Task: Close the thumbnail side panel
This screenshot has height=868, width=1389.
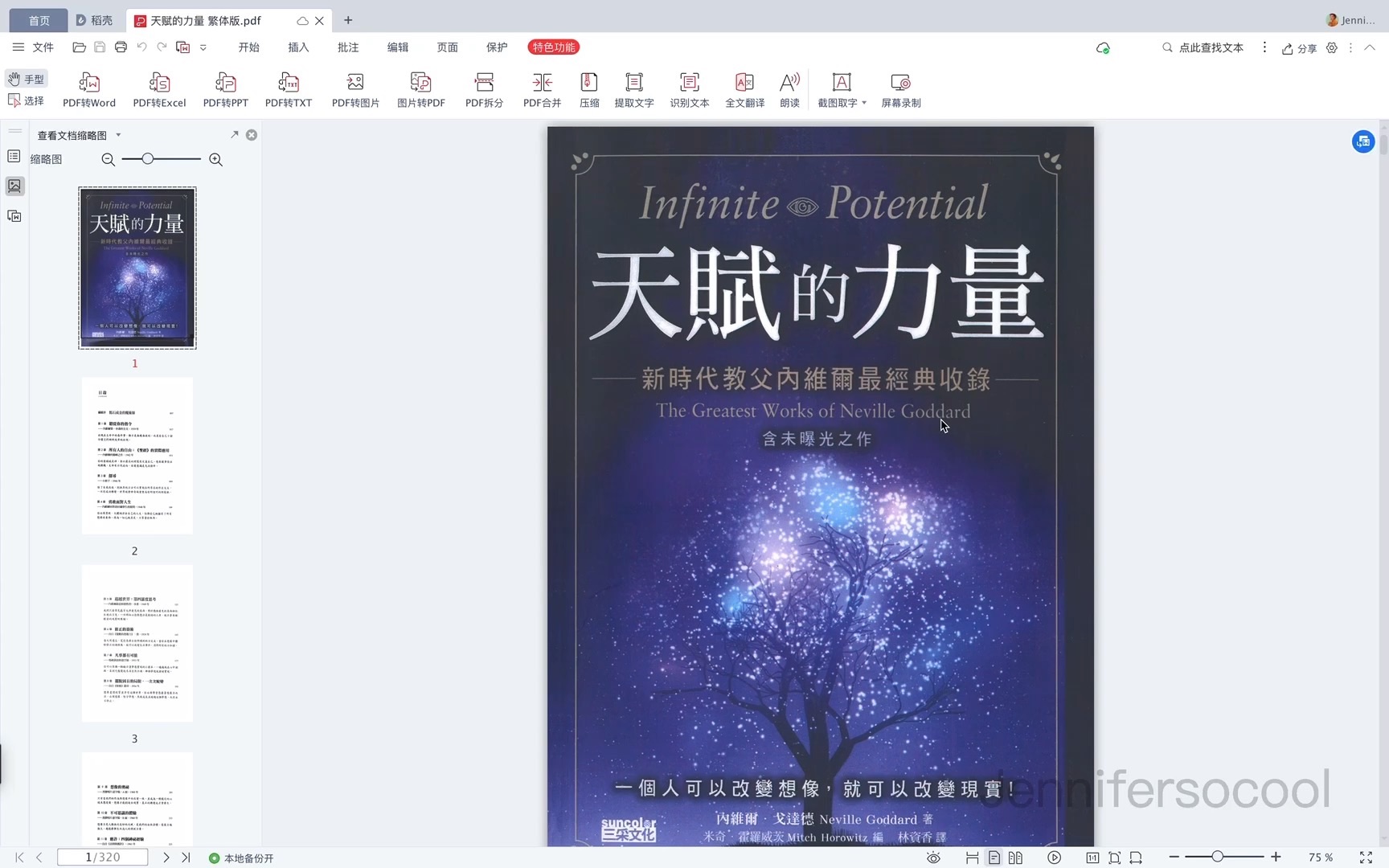Action: pyautogui.click(x=252, y=135)
